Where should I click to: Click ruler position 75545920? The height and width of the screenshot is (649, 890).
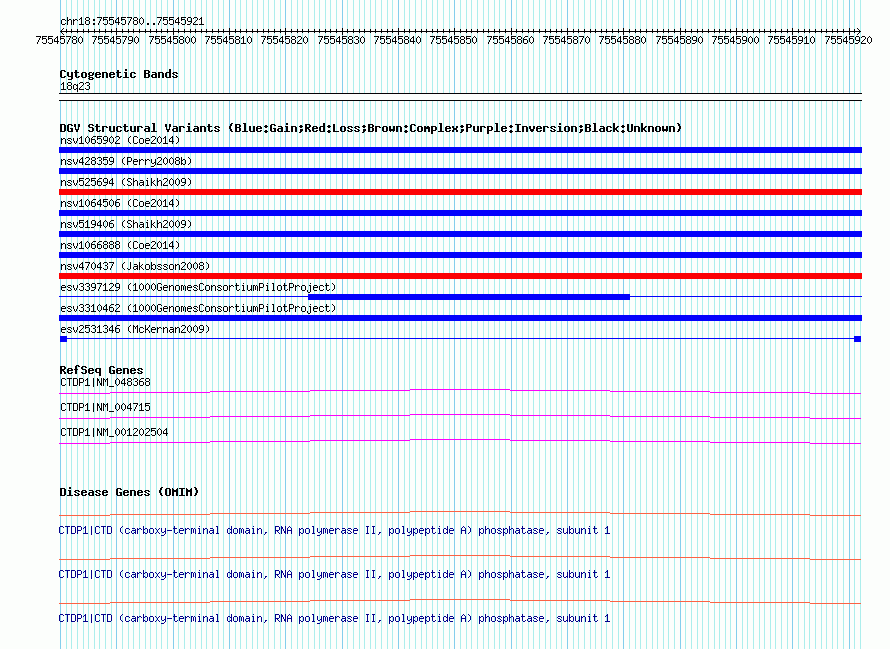coord(848,40)
